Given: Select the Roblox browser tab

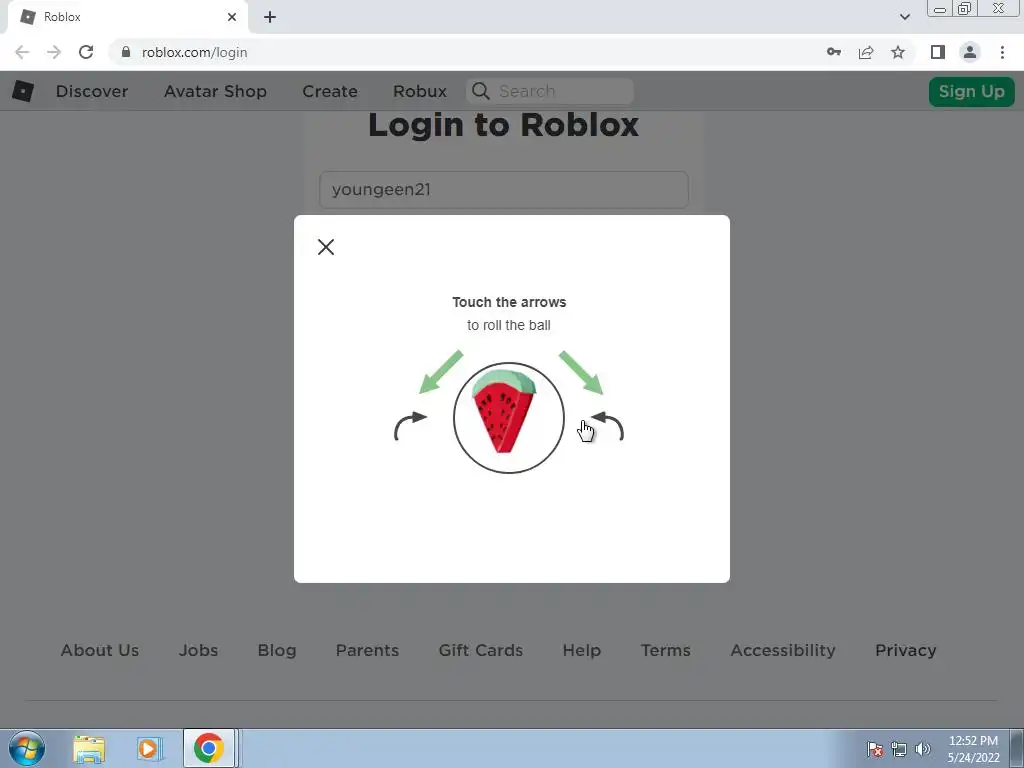Looking at the screenshot, I should coord(127,17).
